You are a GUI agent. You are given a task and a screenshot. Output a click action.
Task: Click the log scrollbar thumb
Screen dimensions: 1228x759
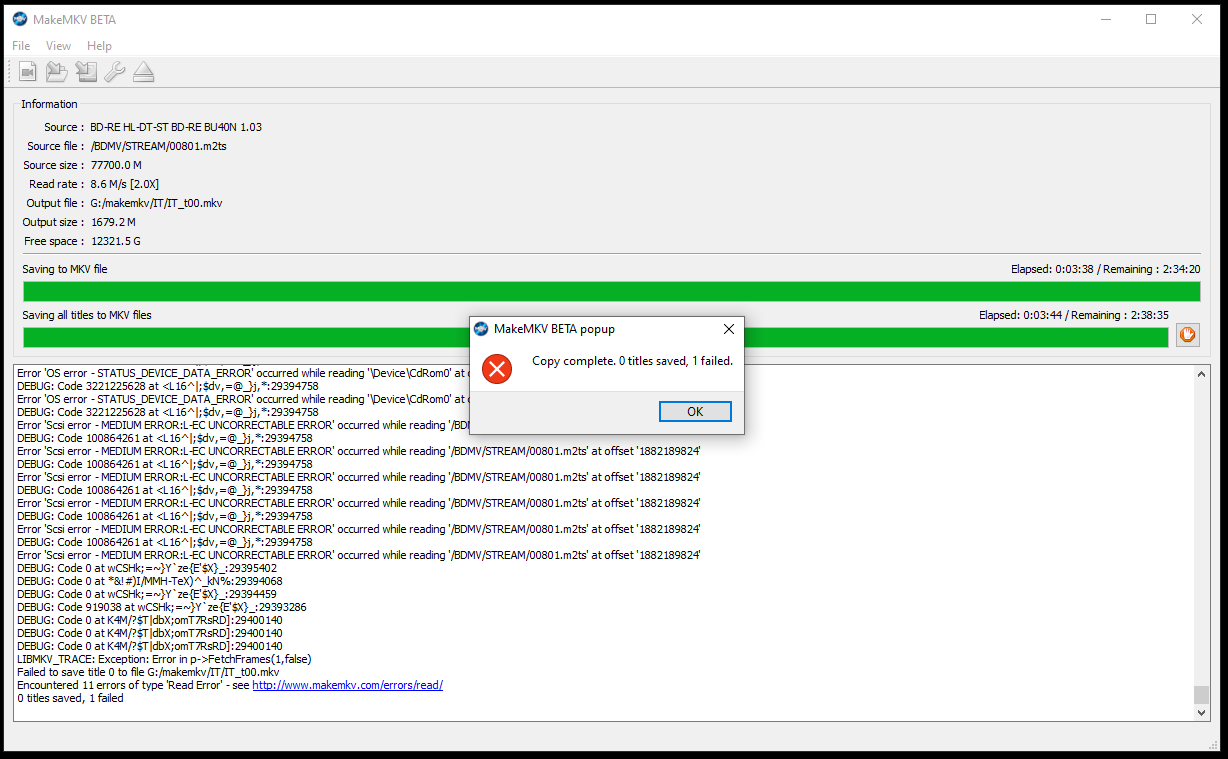point(1201,695)
